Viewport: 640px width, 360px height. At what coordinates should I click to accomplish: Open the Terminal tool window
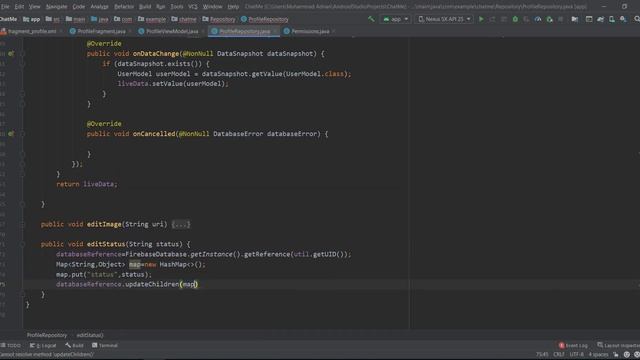tap(105, 345)
